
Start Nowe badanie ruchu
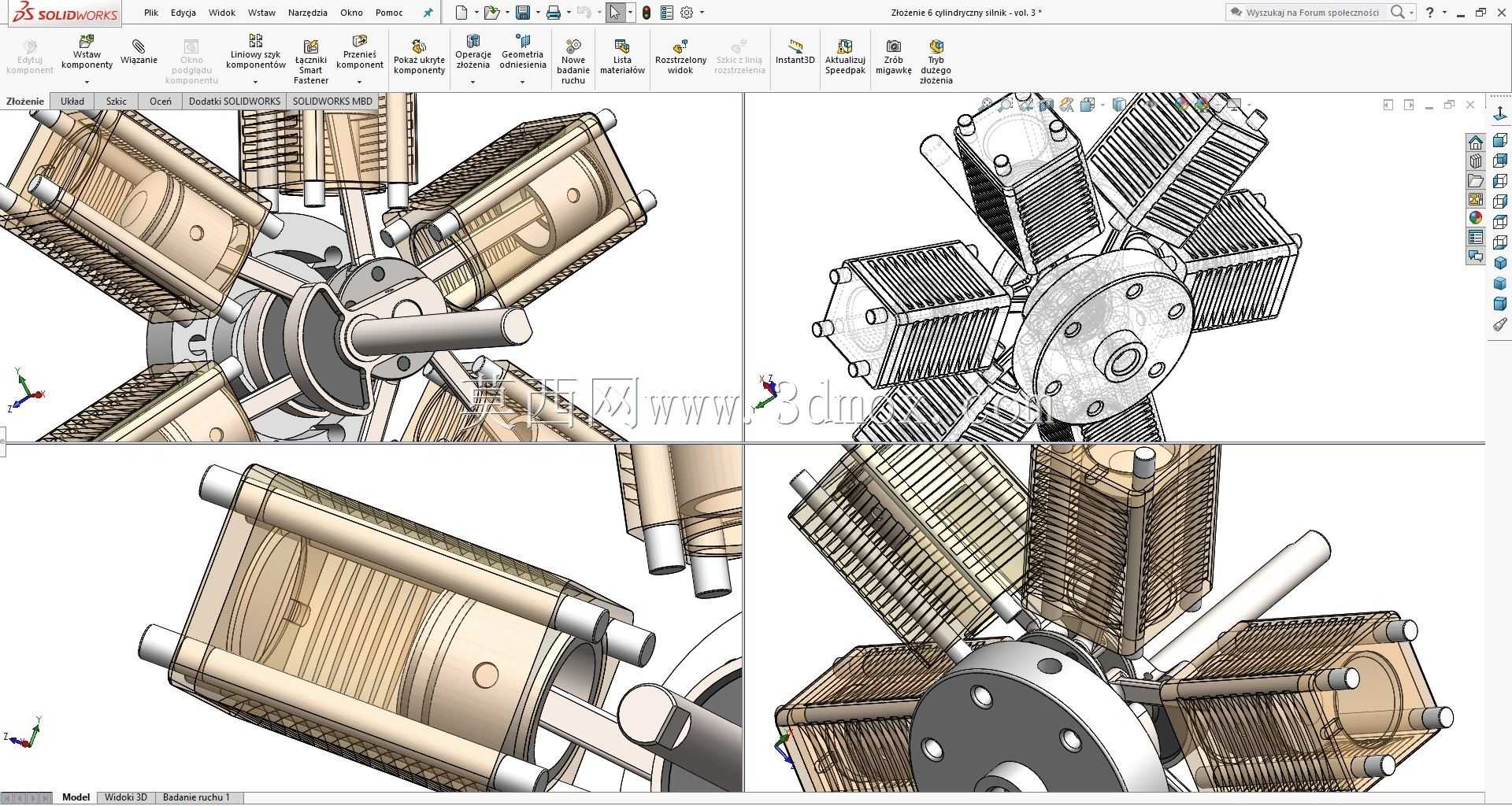click(573, 61)
